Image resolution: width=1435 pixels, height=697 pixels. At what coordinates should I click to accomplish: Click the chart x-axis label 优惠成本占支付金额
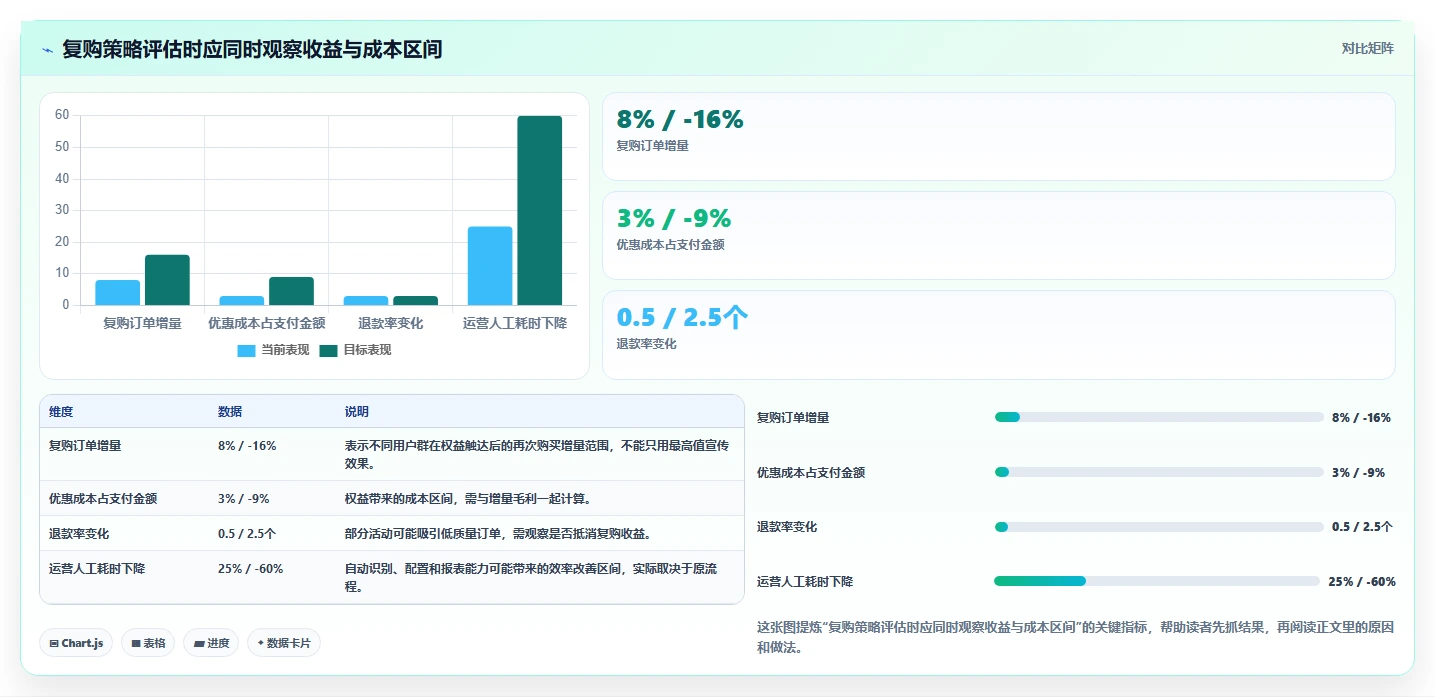[x=266, y=323]
